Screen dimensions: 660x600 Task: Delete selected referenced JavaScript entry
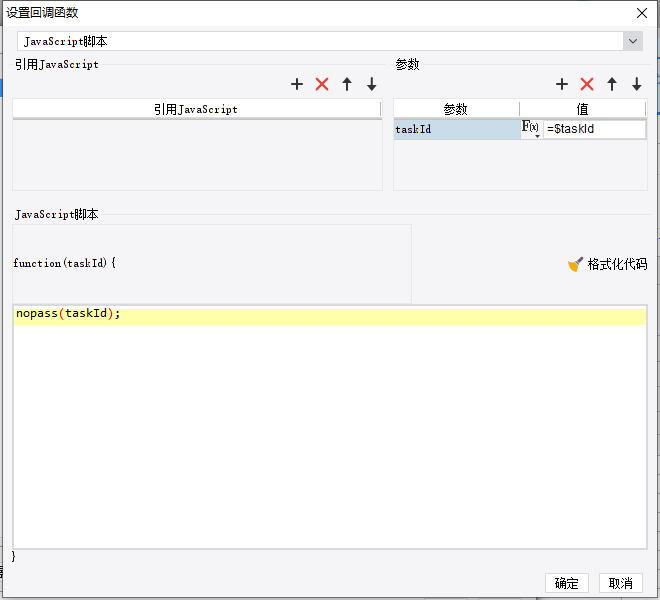[x=322, y=84]
